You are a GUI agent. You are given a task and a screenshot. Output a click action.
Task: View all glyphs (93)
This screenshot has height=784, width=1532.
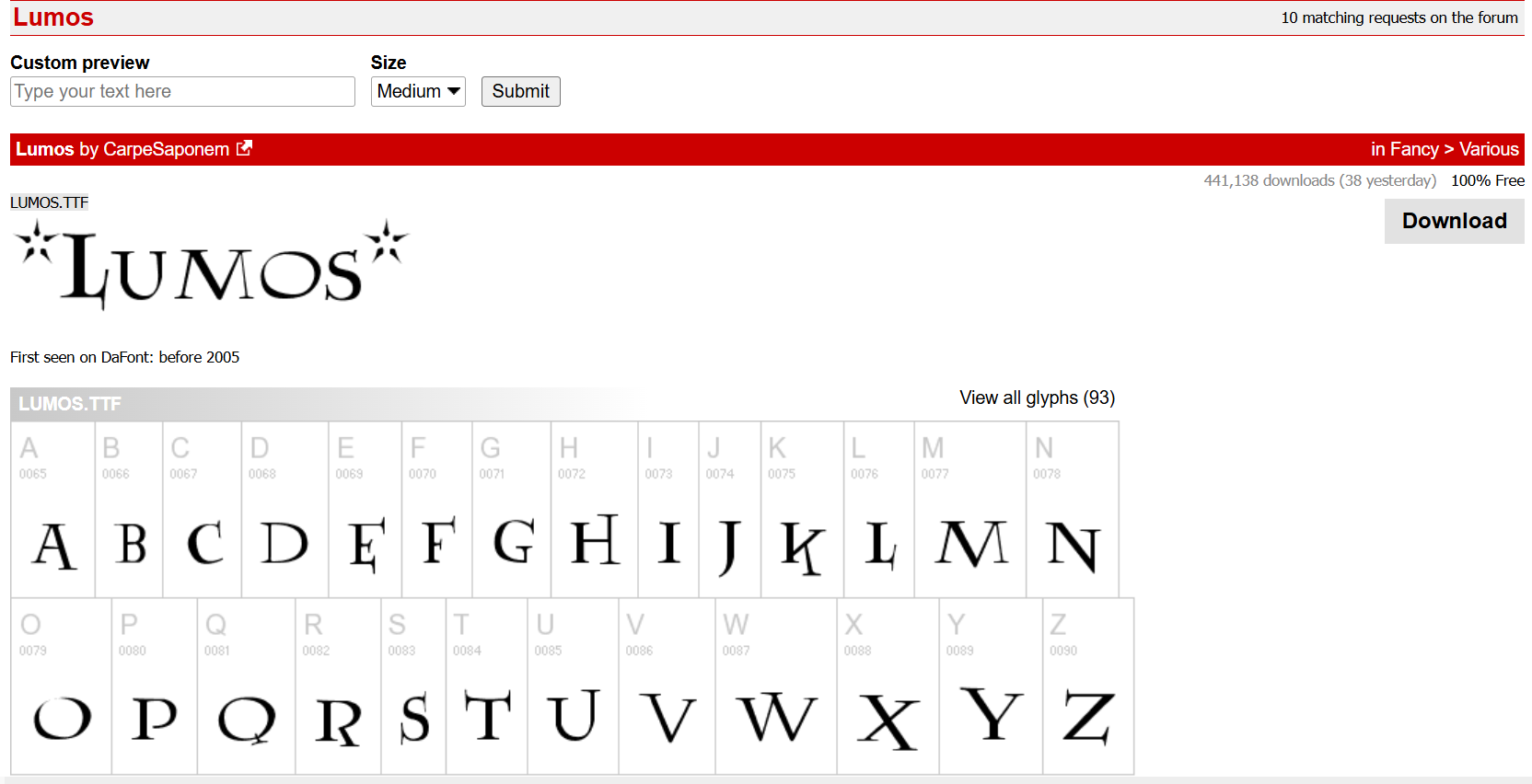click(1037, 398)
